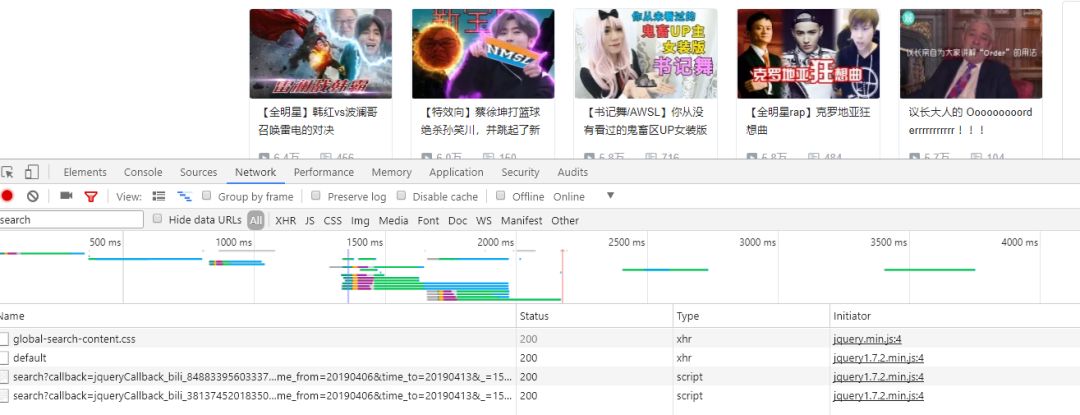Open the 书记舞 video thumbnail
This screenshot has height=415, width=1080.
point(645,54)
